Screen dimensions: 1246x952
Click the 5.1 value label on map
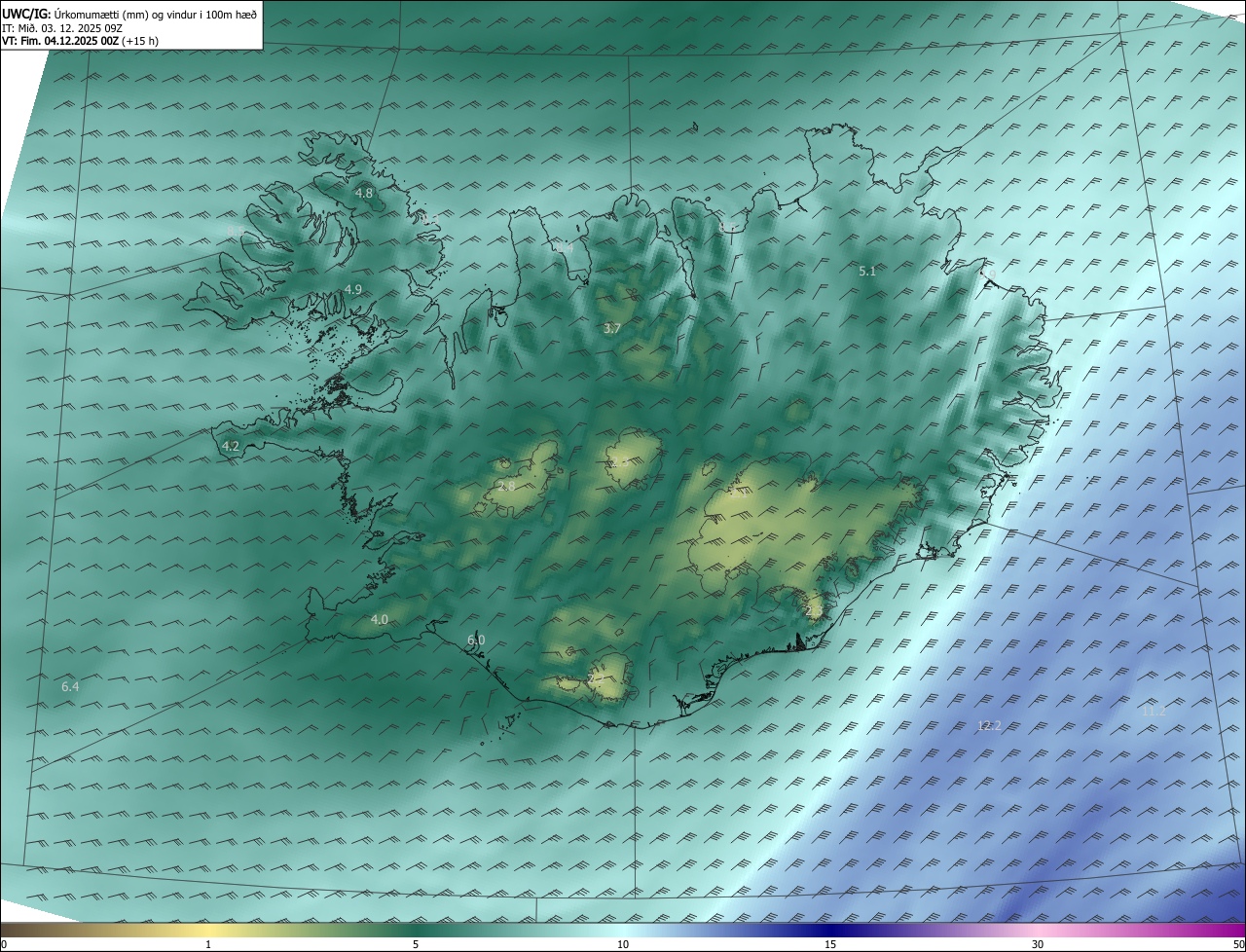click(x=867, y=272)
